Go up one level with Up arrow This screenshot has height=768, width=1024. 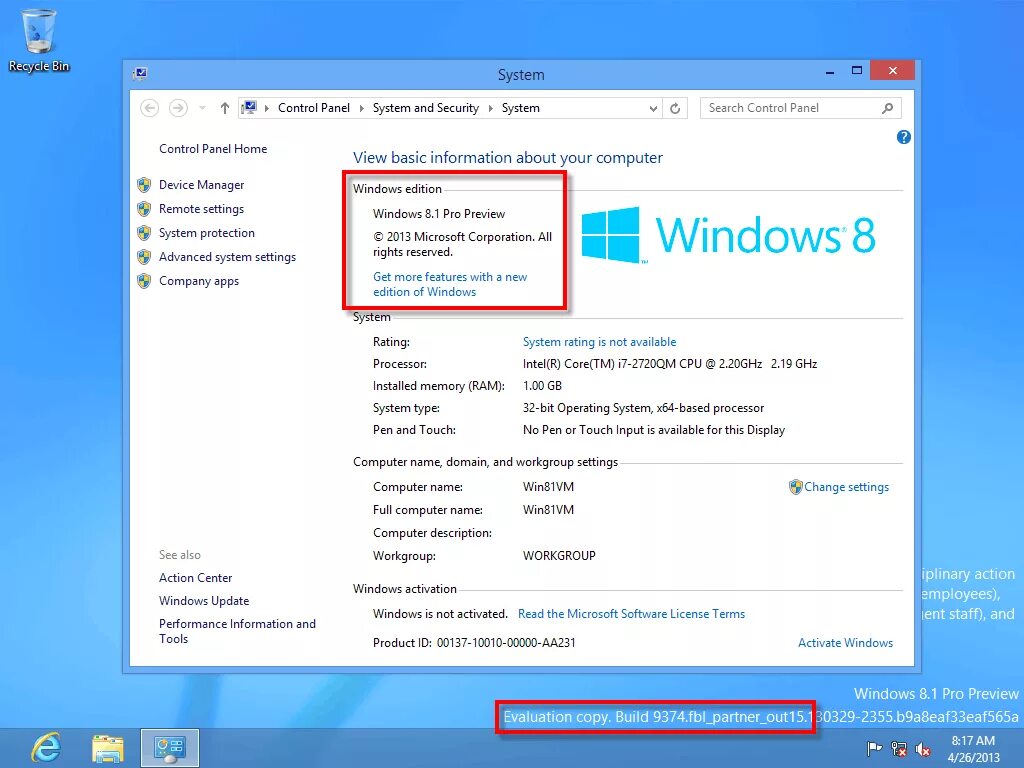point(225,108)
